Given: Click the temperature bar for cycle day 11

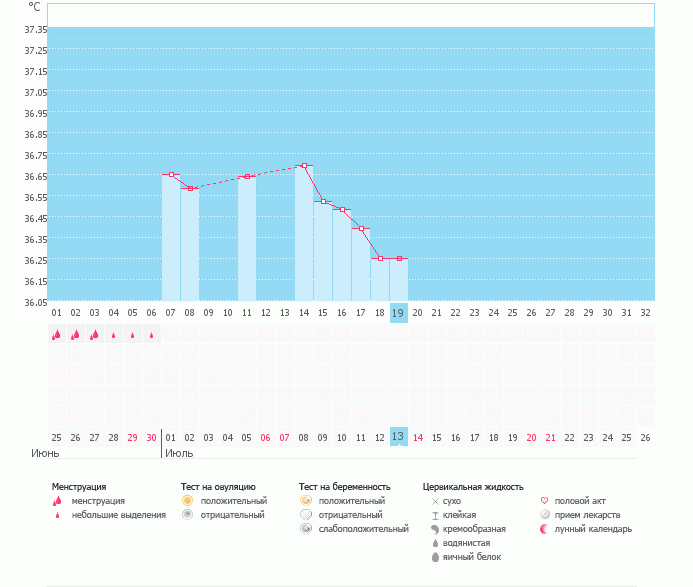Looking at the screenshot, I should [247, 238].
